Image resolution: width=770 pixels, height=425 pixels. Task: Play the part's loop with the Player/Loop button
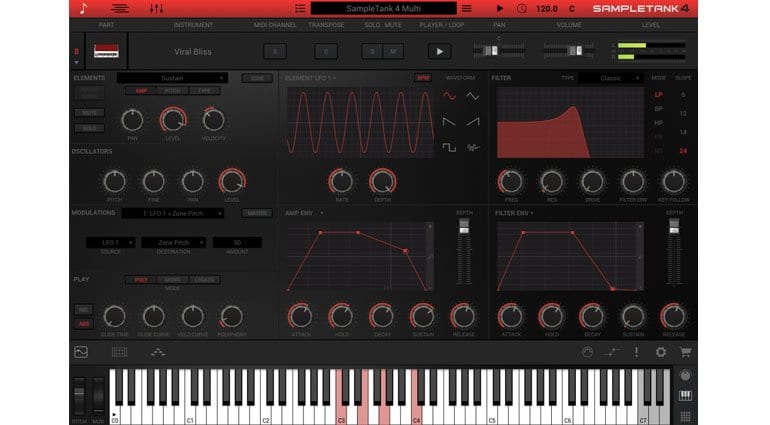[440, 51]
